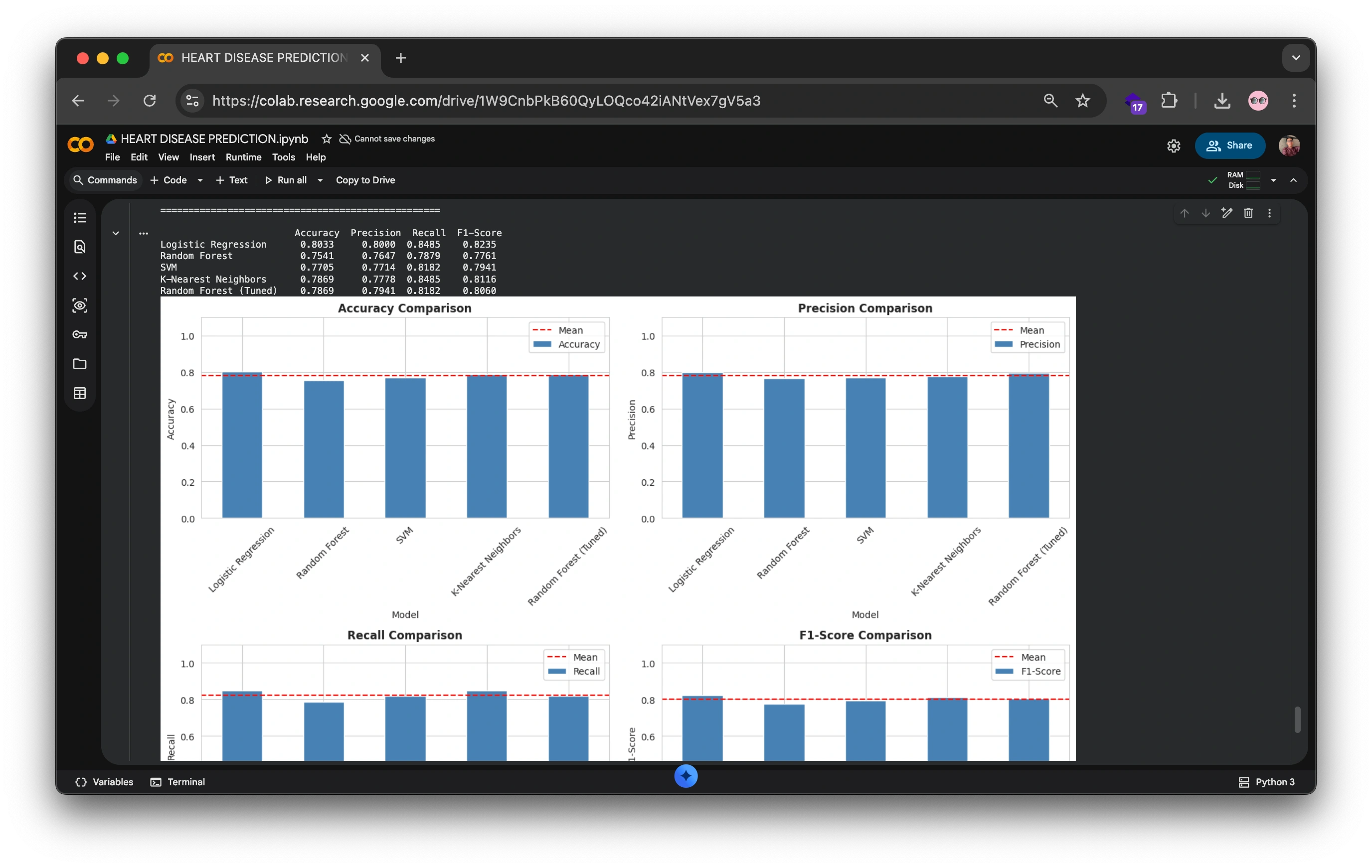Screen dimensions: 1372x868
Task: Move the selected cell up
Action: [1184, 213]
